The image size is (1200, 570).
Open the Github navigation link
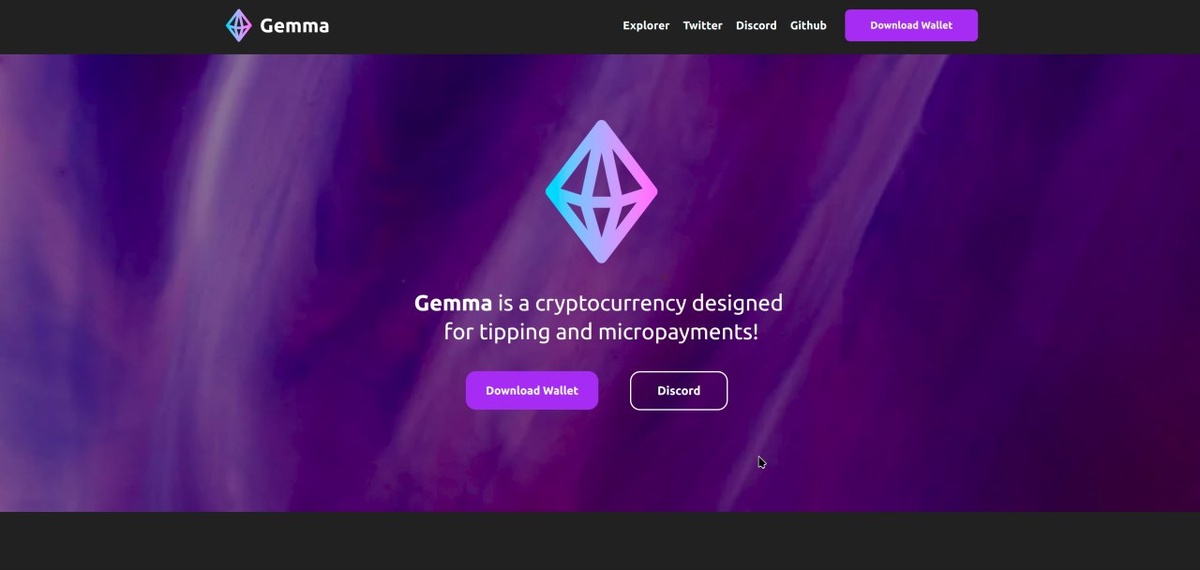point(808,26)
